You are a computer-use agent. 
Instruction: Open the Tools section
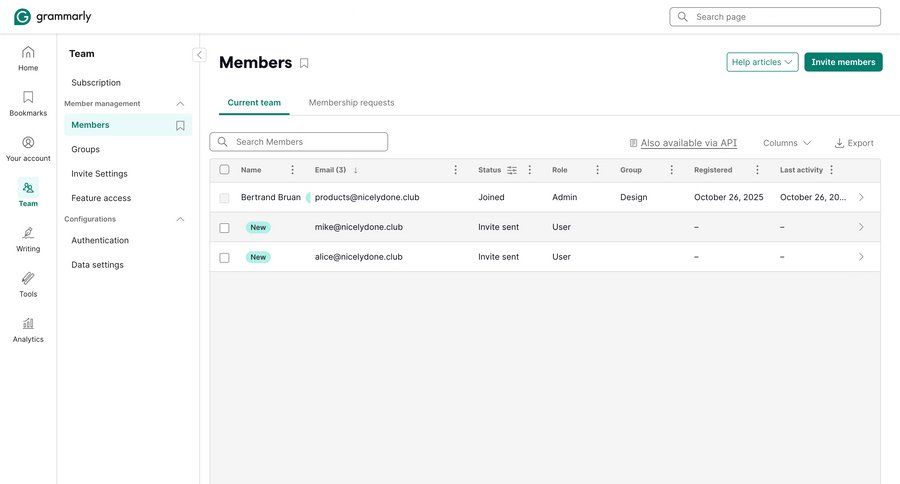pyautogui.click(x=28, y=285)
